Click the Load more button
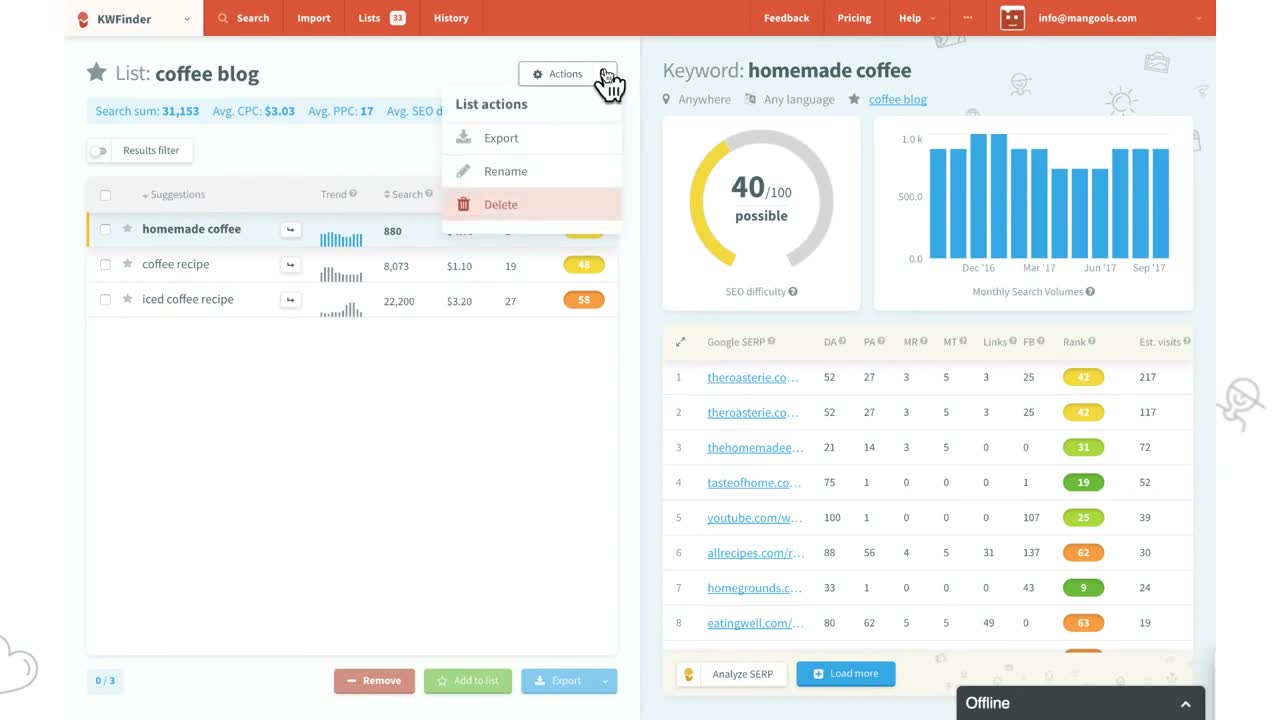The width and height of the screenshot is (1280, 720). pos(846,674)
